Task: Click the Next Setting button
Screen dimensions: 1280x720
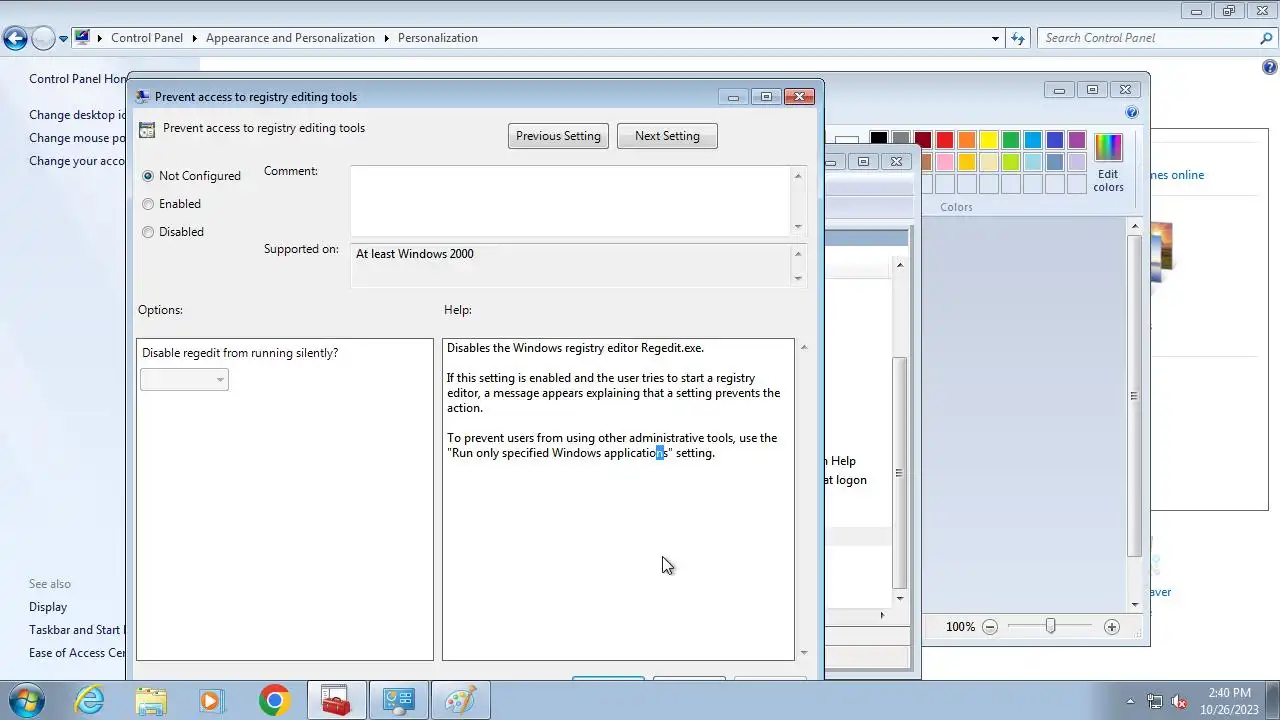Action: 667,136
